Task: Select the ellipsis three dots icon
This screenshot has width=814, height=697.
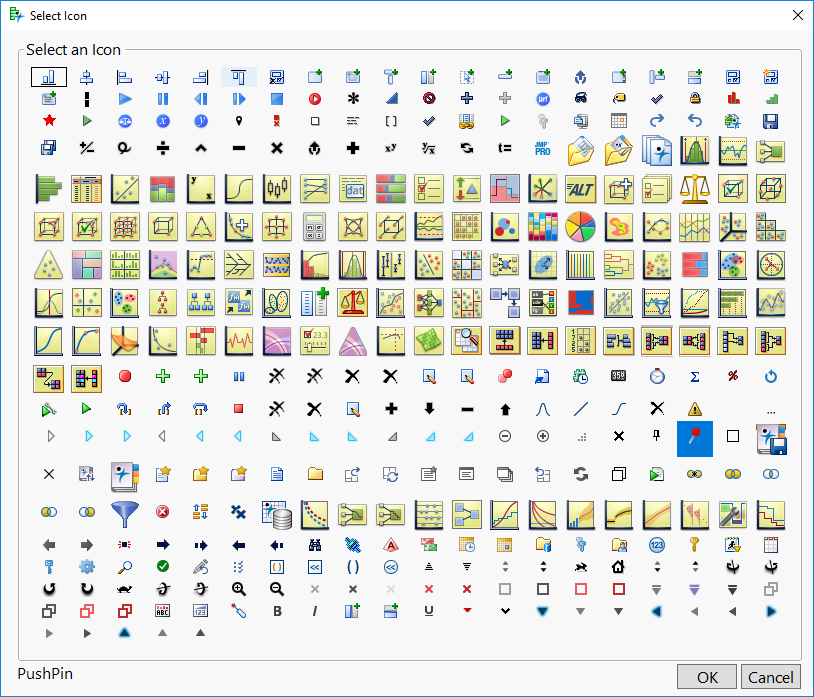Action: 770,413
